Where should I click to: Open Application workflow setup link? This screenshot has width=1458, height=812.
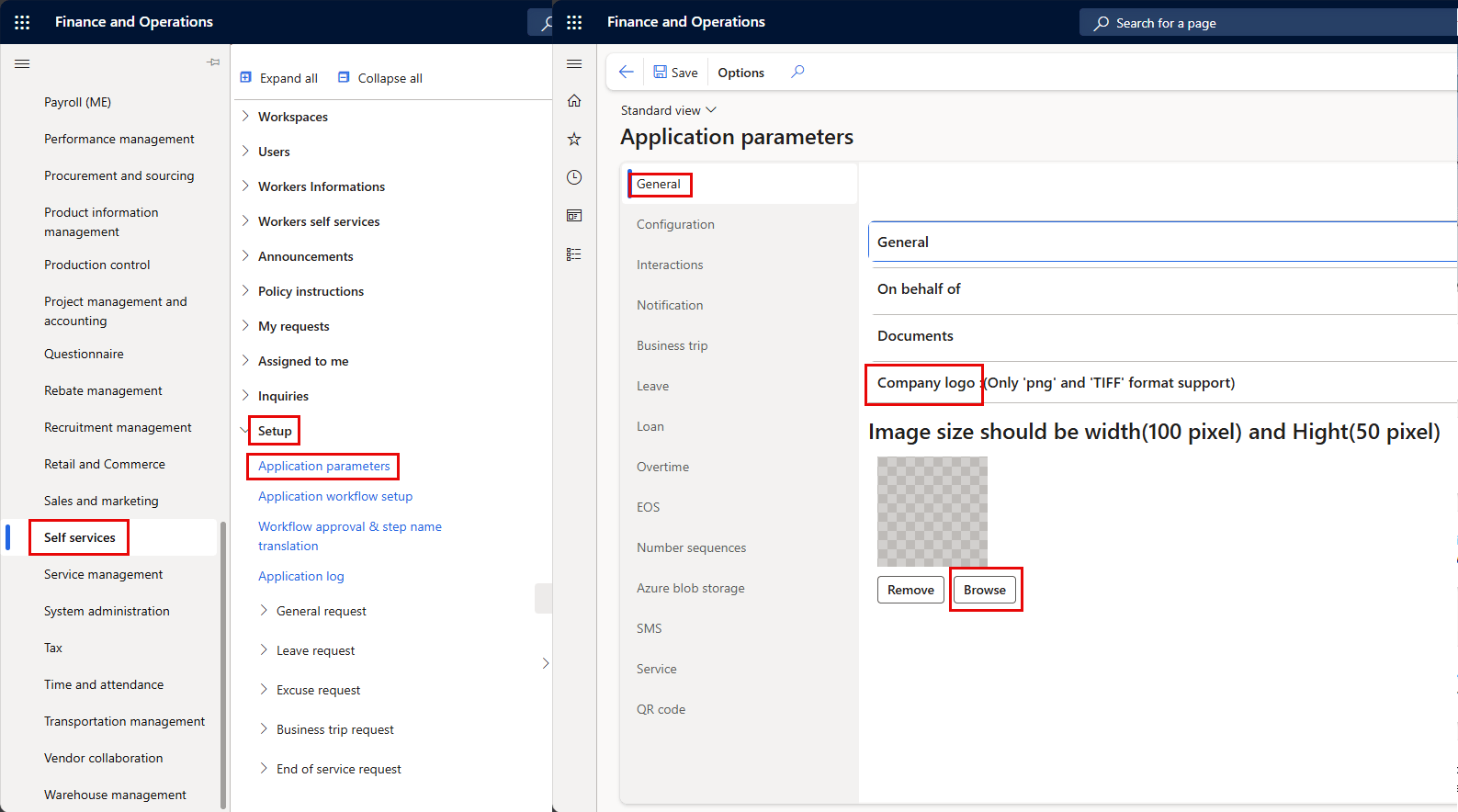pyautogui.click(x=335, y=496)
